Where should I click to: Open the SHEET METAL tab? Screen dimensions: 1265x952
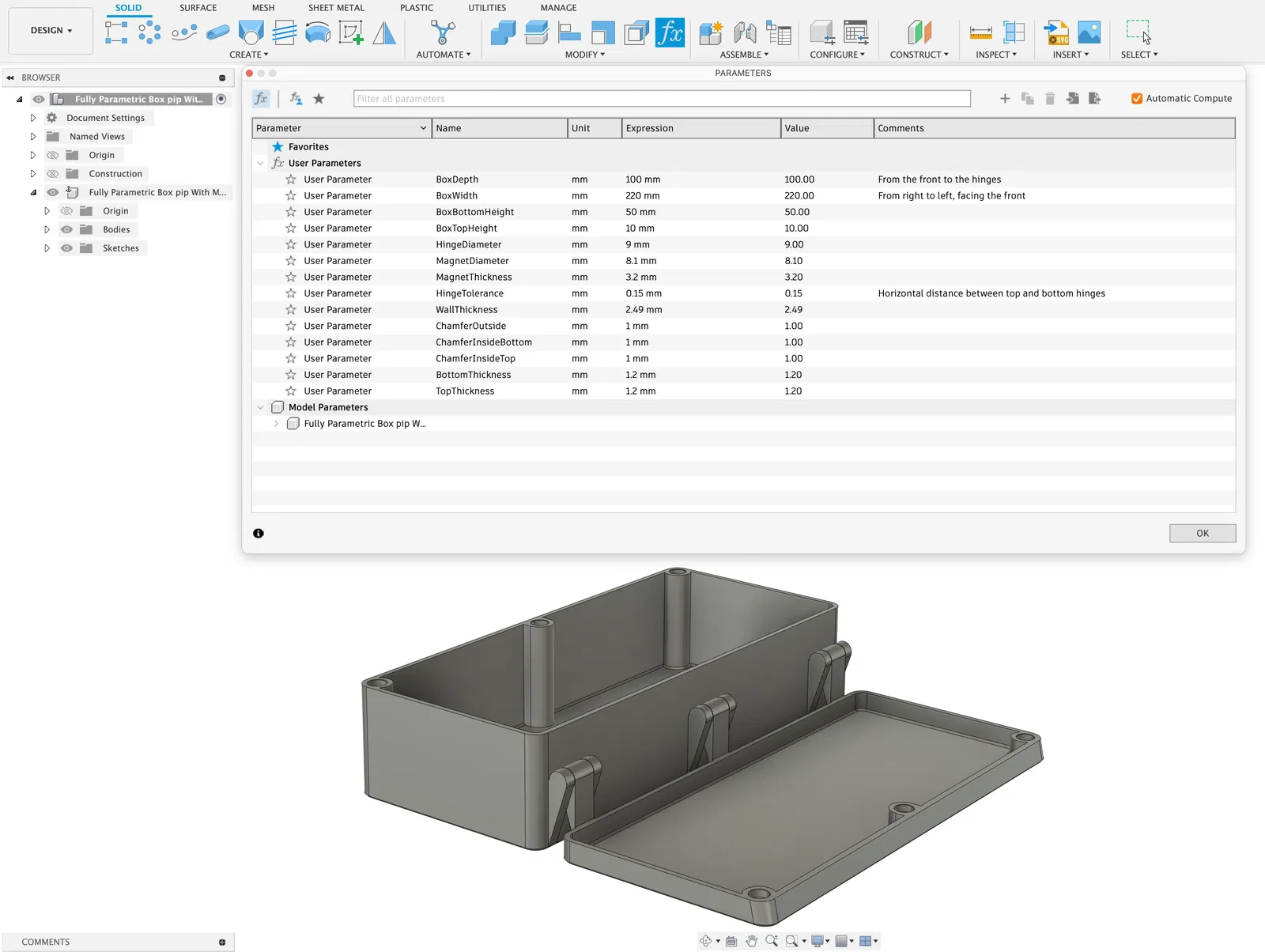tap(336, 8)
